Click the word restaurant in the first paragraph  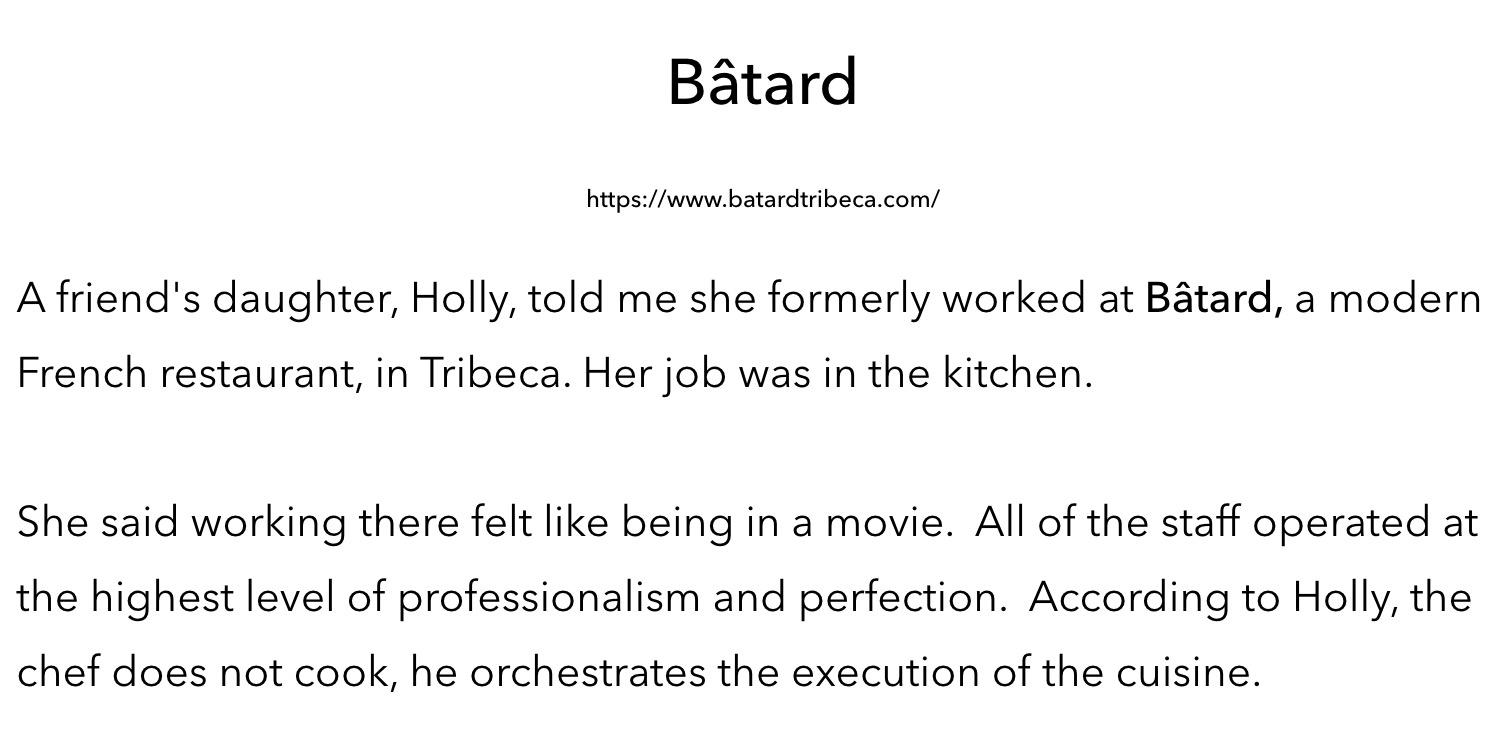click(x=262, y=373)
